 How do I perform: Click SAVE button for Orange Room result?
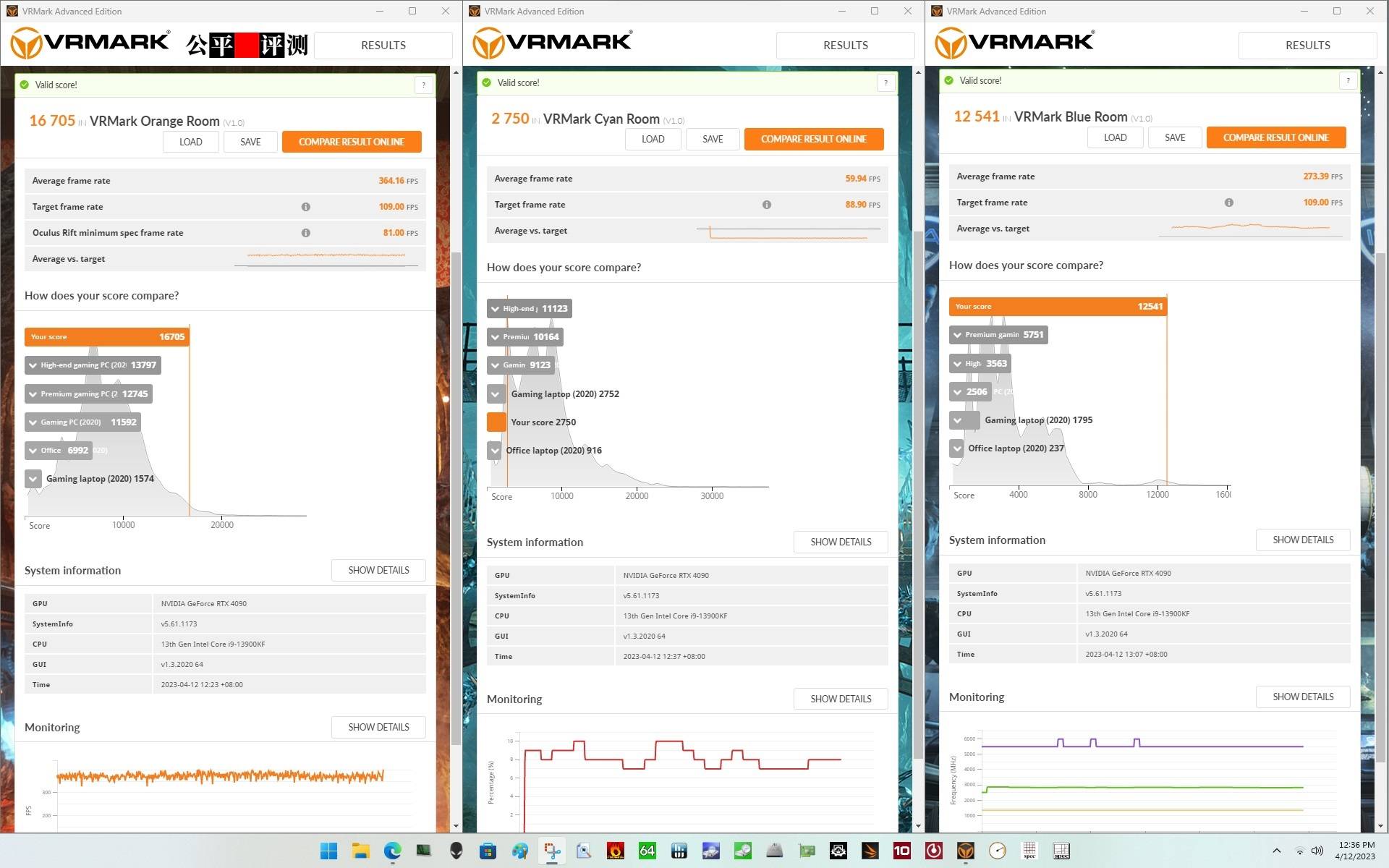point(250,142)
